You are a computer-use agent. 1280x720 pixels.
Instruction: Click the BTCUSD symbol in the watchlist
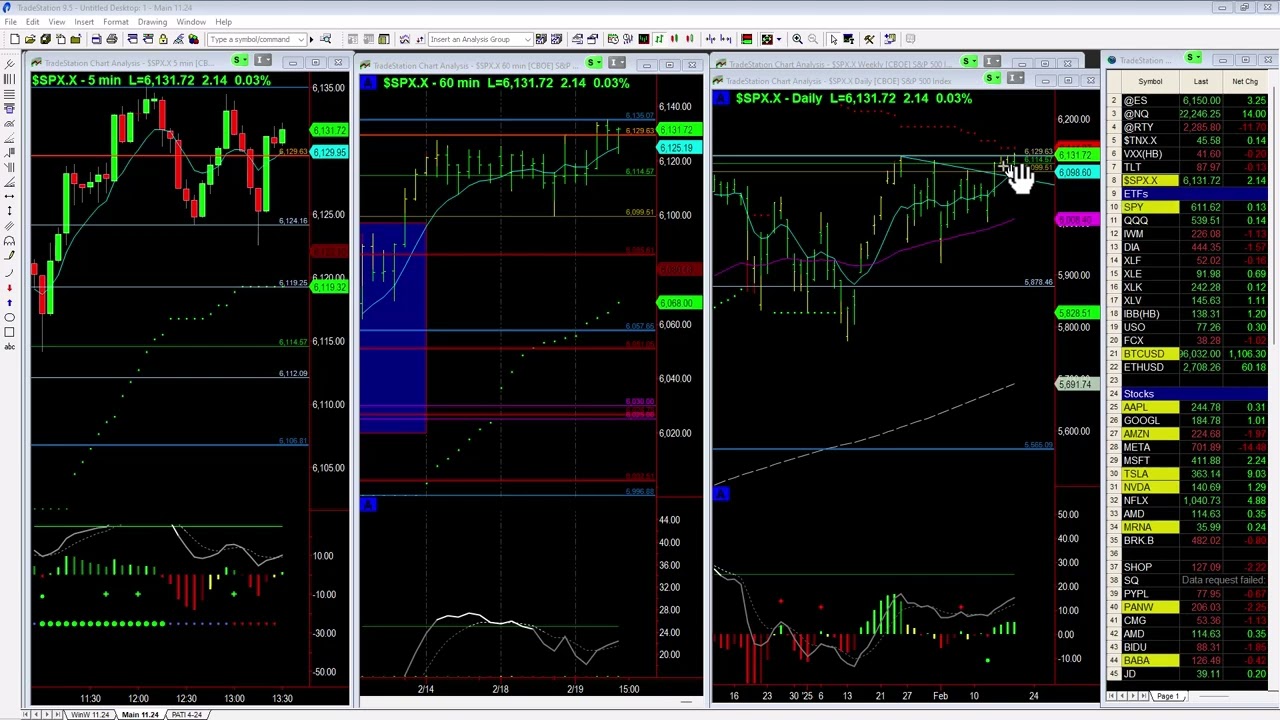tap(1144, 354)
